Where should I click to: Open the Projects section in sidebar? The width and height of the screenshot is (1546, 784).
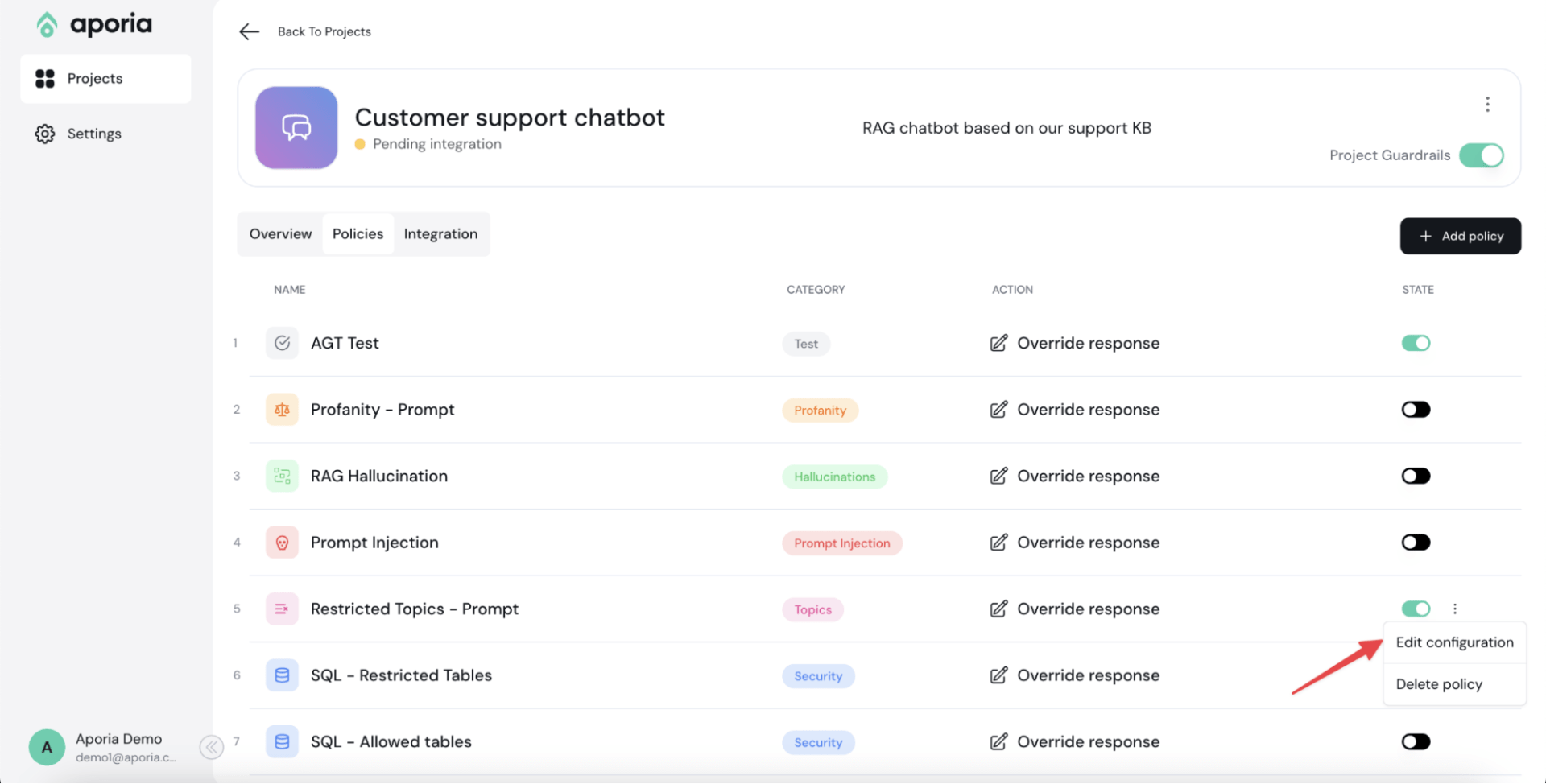(94, 78)
